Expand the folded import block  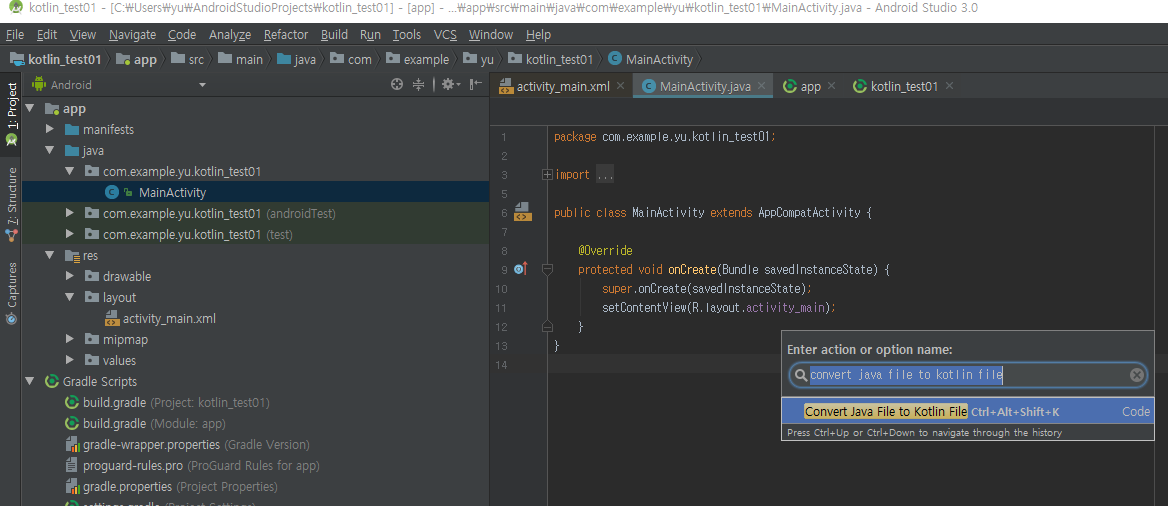click(x=548, y=174)
